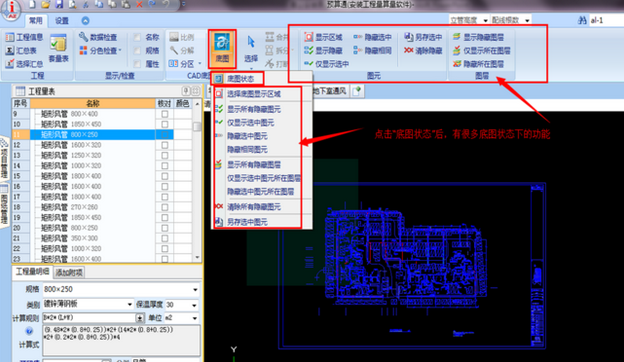Click 显示隐藏图层 in the 图层 group
This screenshot has width=624, height=362.
tap(478, 37)
